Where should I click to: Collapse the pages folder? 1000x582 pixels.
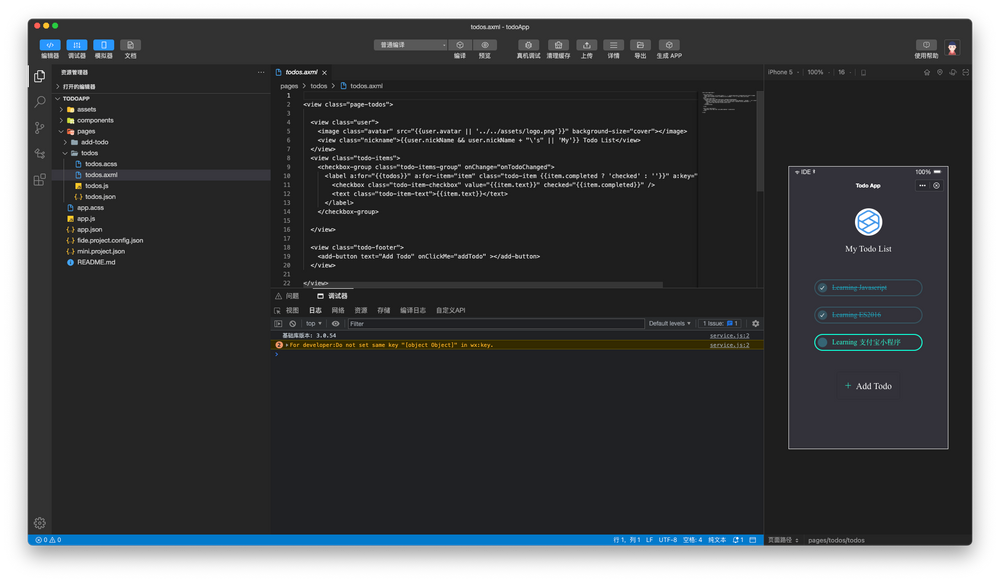(x=161, y=131)
